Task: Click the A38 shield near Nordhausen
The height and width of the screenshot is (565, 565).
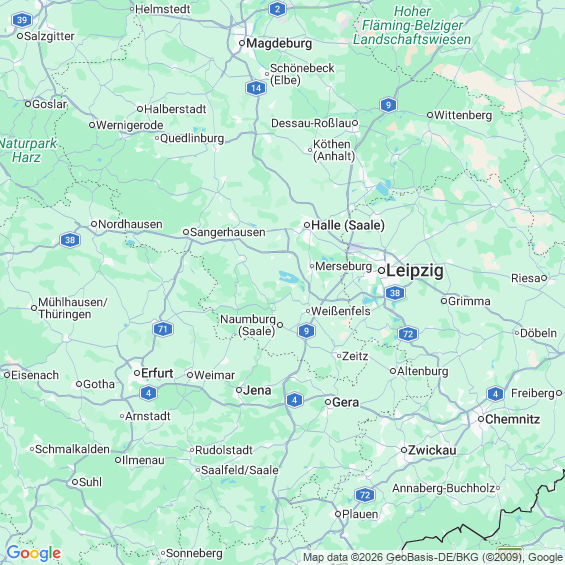Action: coord(70,240)
